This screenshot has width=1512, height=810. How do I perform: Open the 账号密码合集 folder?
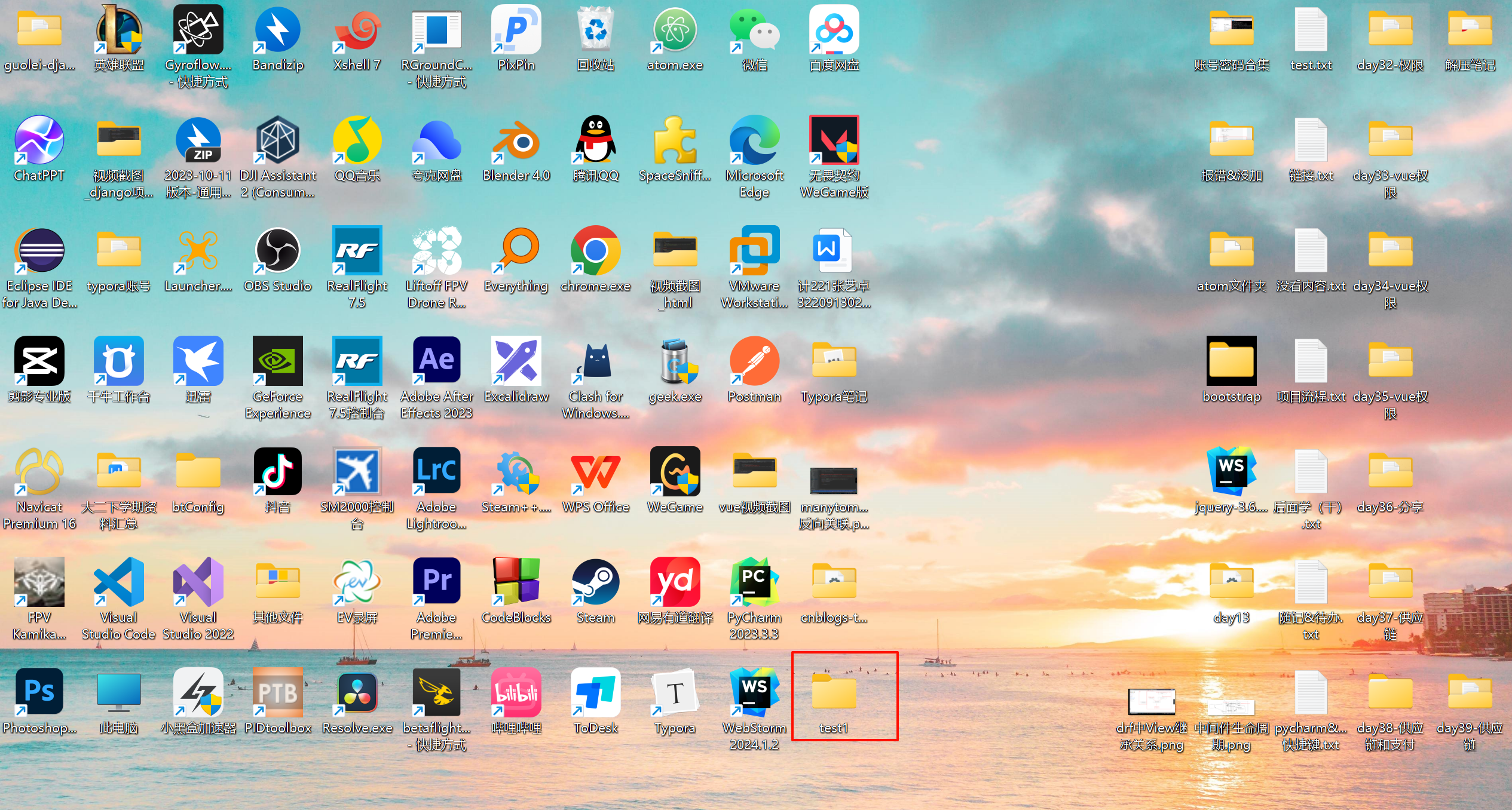pos(1232,30)
